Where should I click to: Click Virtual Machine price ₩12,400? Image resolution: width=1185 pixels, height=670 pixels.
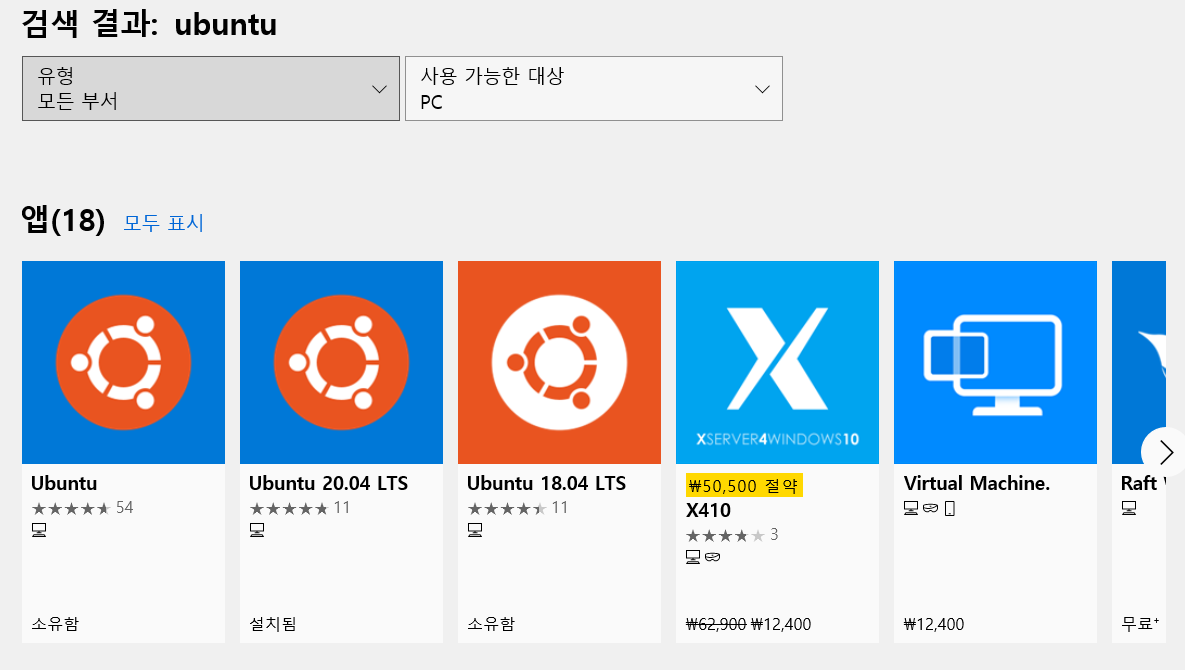coord(934,625)
